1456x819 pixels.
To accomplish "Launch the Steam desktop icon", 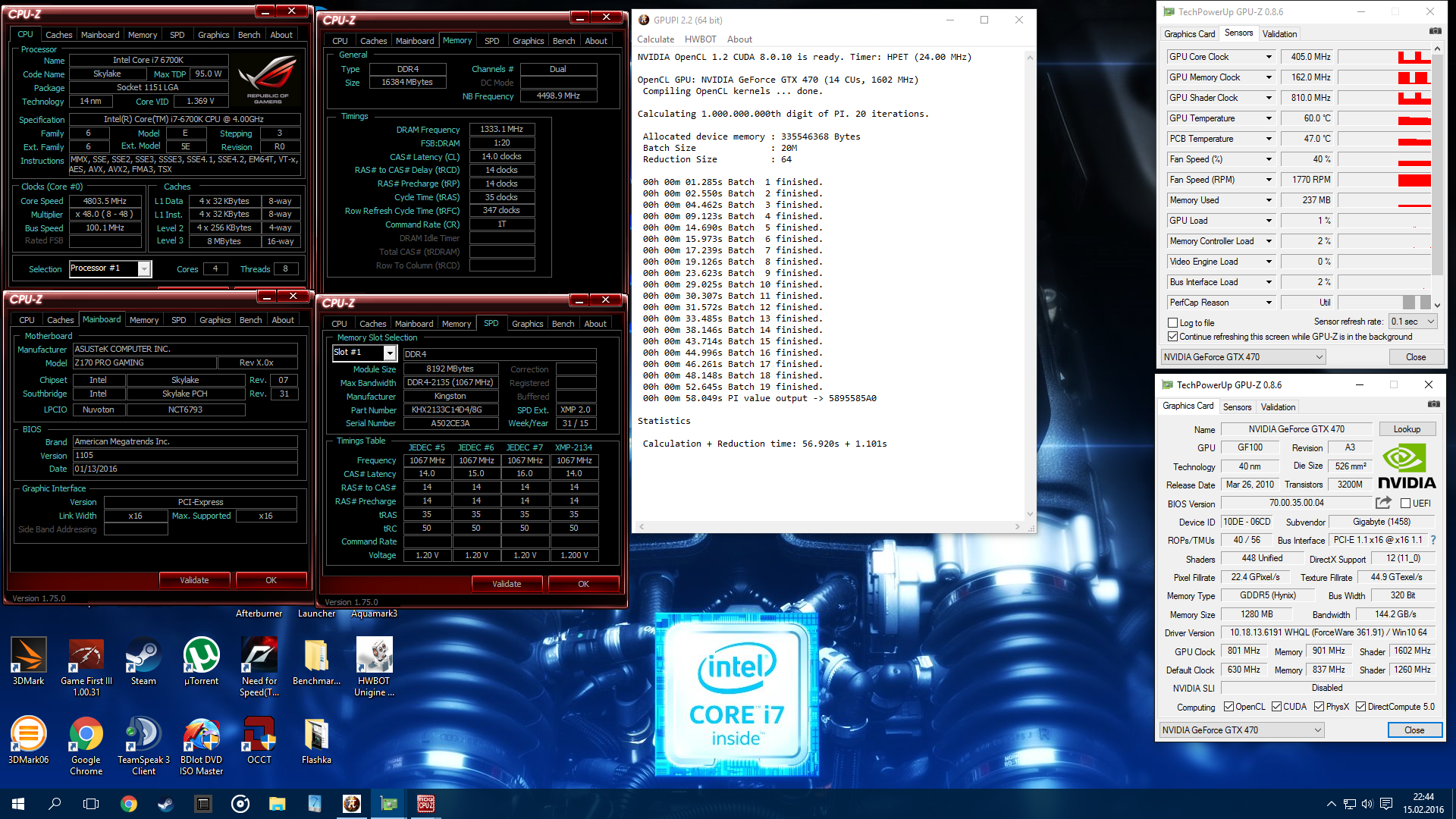I will click(143, 661).
